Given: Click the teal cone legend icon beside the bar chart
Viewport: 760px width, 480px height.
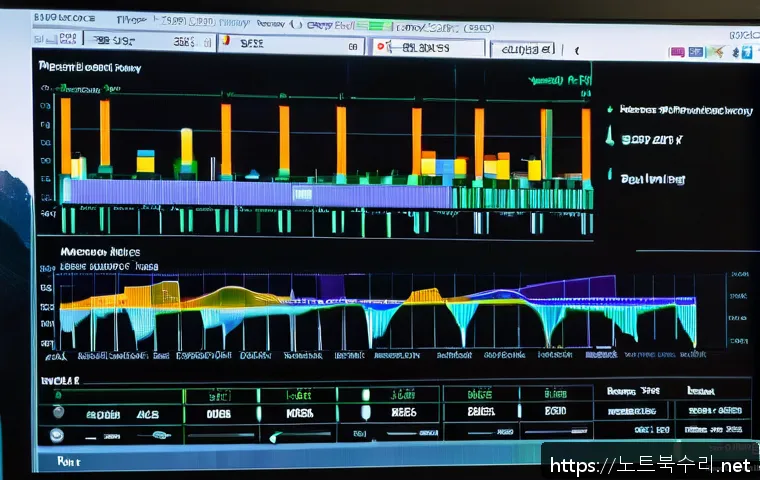Looking at the screenshot, I should tap(610, 136).
